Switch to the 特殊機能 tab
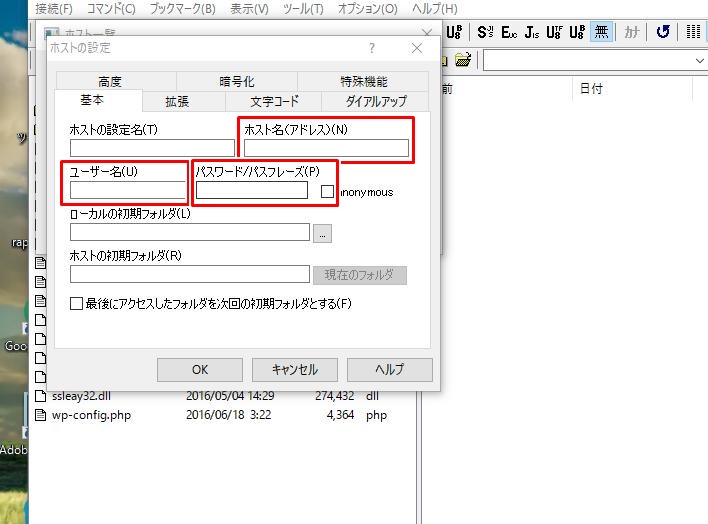708x524 pixels. (x=363, y=81)
